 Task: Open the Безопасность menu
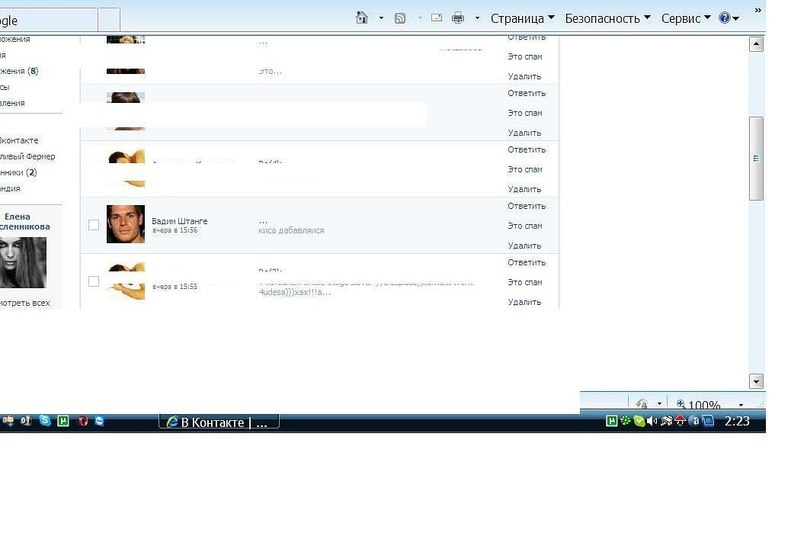coord(607,18)
